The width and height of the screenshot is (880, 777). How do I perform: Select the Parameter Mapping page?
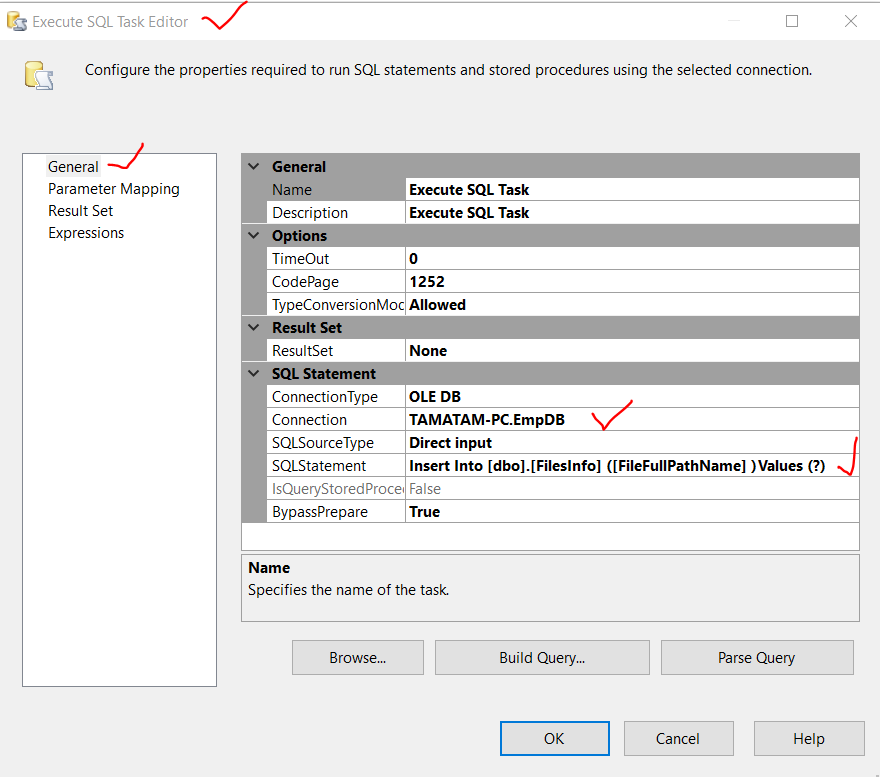(114, 188)
